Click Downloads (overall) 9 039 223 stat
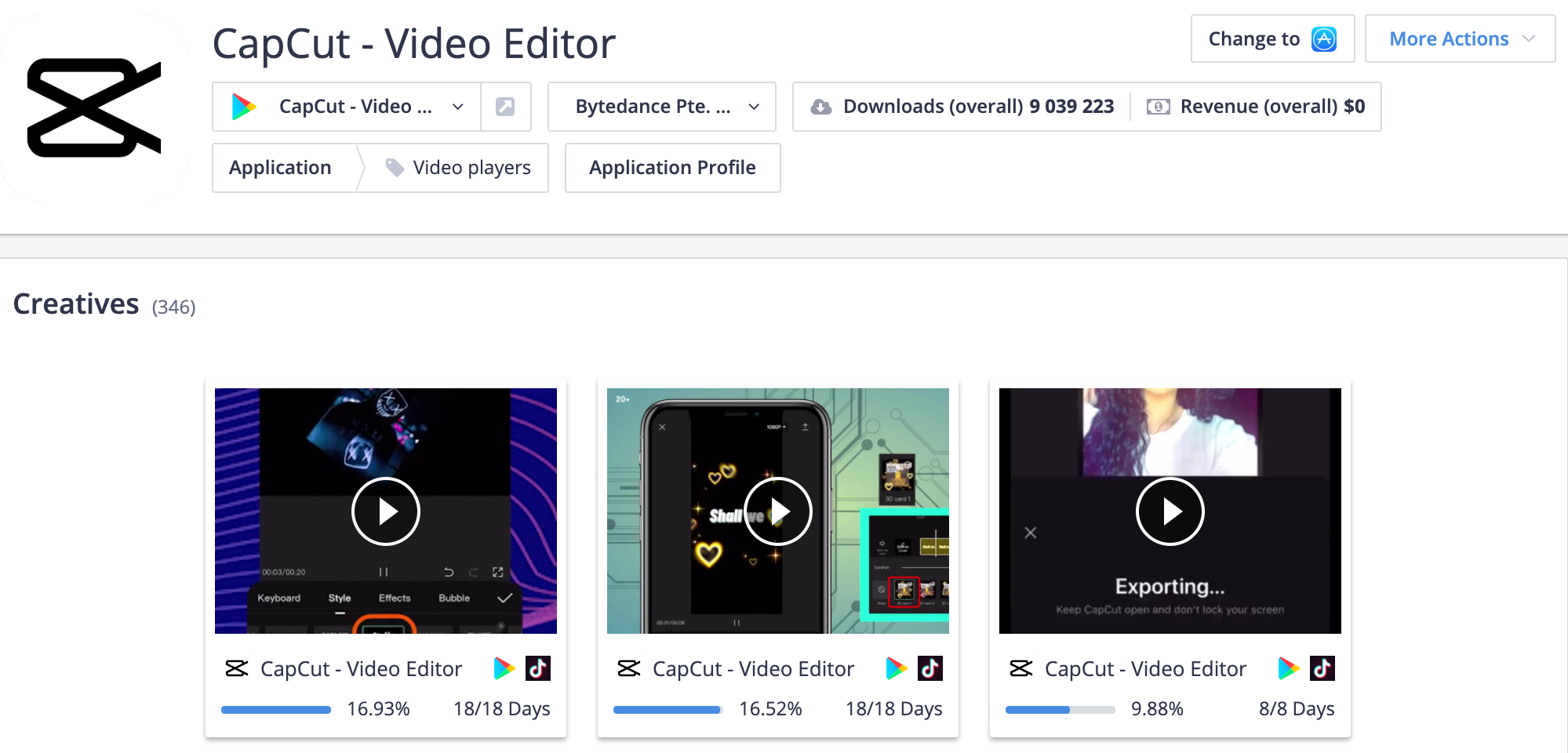This screenshot has height=753, width=1568. click(962, 107)
